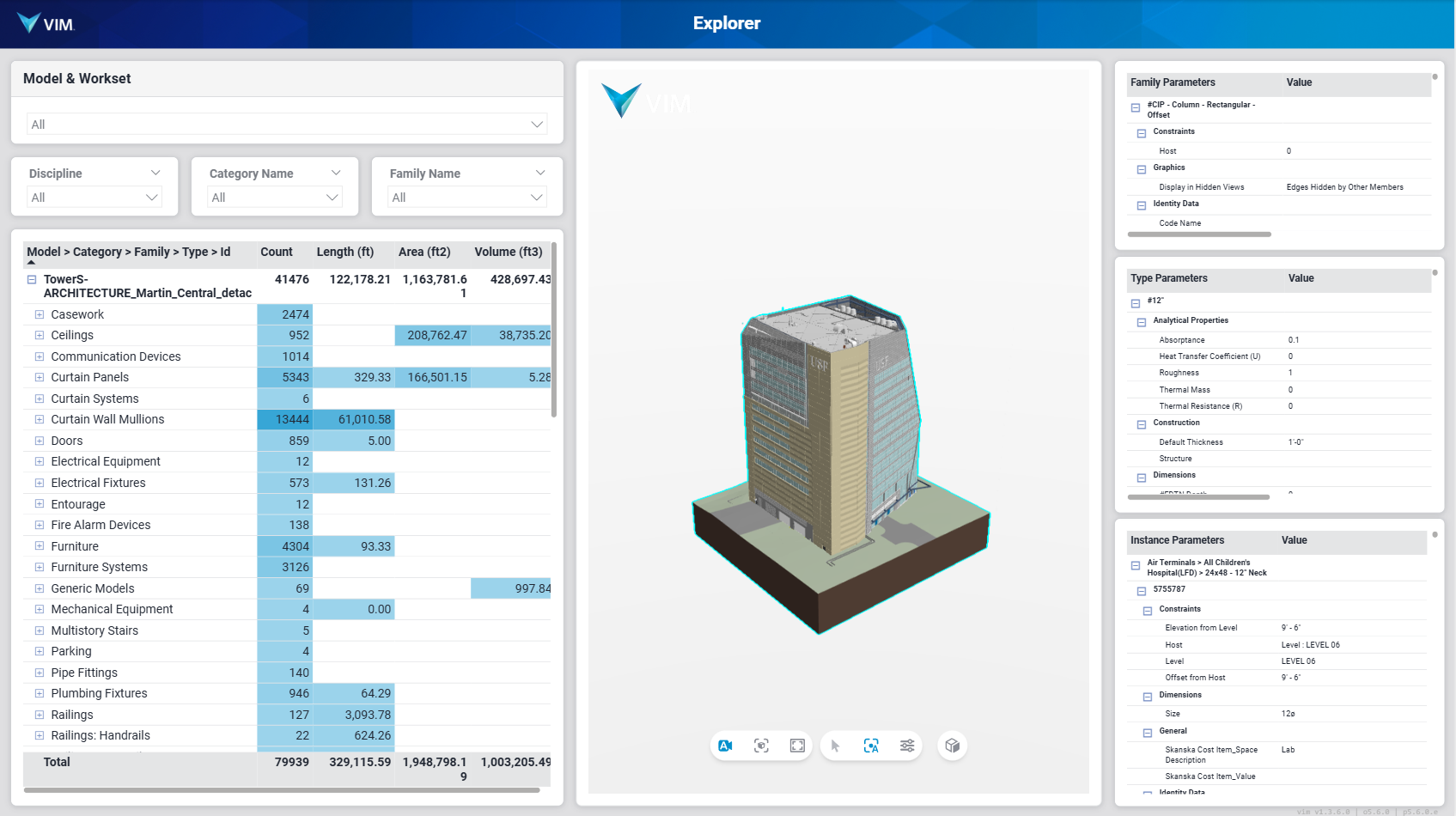Image resolution: width=1456 pixels, height=816 pixels.
Task: Expand the Curtain Wall Mullions row
Action: (40, 419)
